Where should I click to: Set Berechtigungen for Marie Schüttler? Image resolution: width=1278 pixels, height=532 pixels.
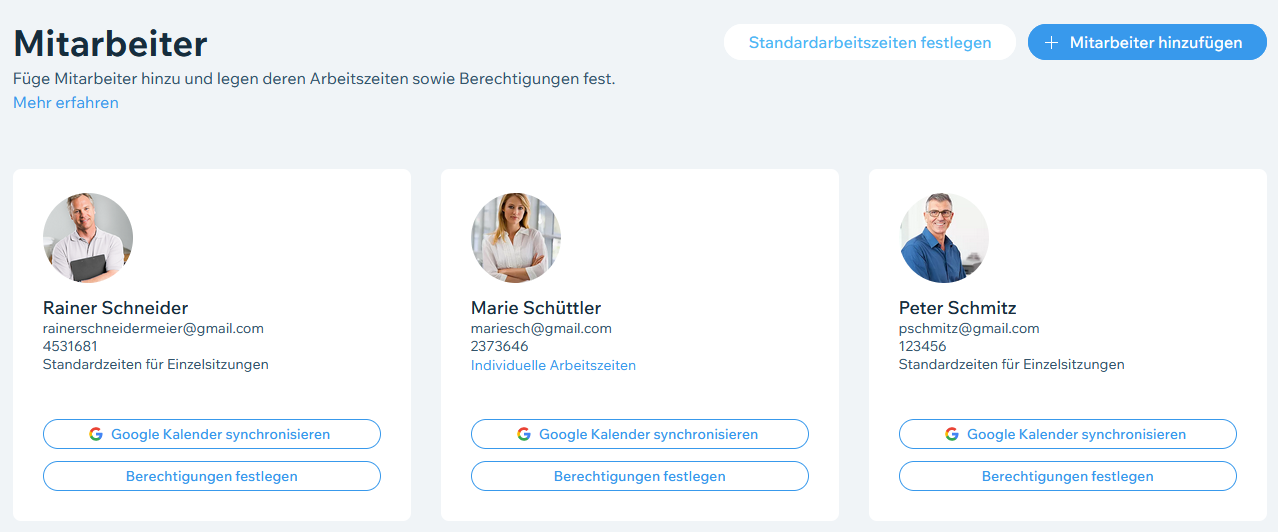point(640,476)
